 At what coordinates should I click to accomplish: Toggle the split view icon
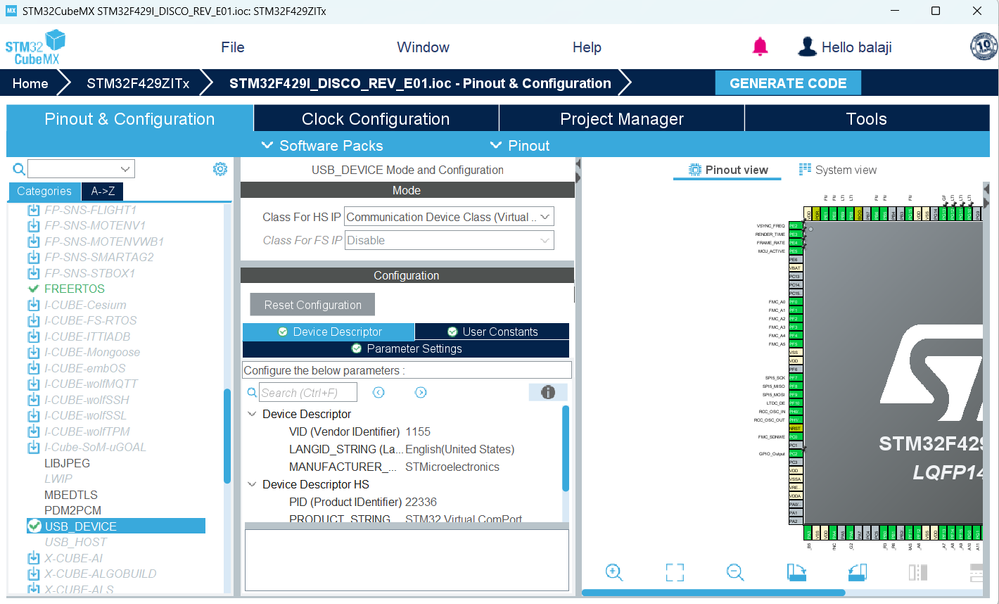click(918, 572)
